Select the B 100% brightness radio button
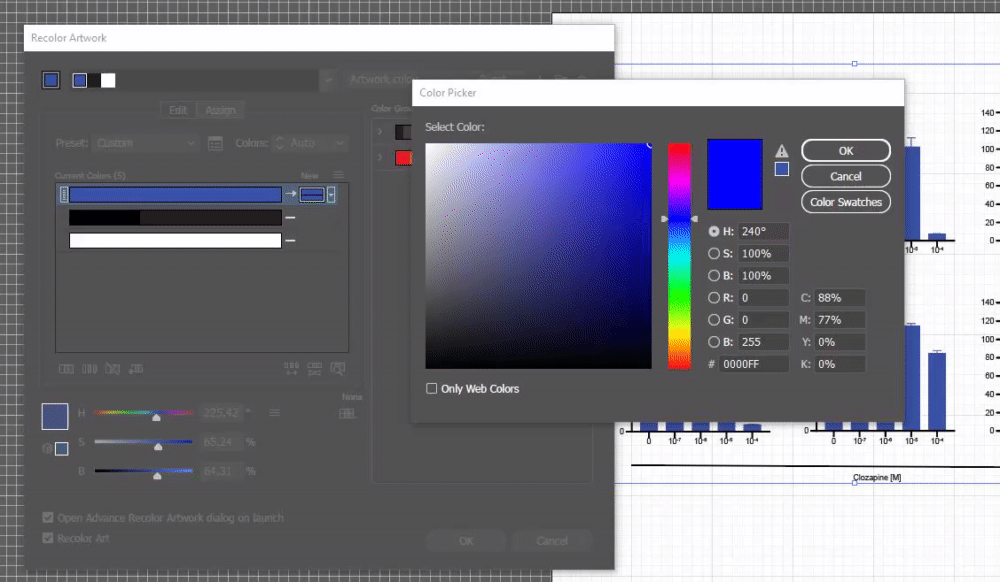 tap(714, 275)
